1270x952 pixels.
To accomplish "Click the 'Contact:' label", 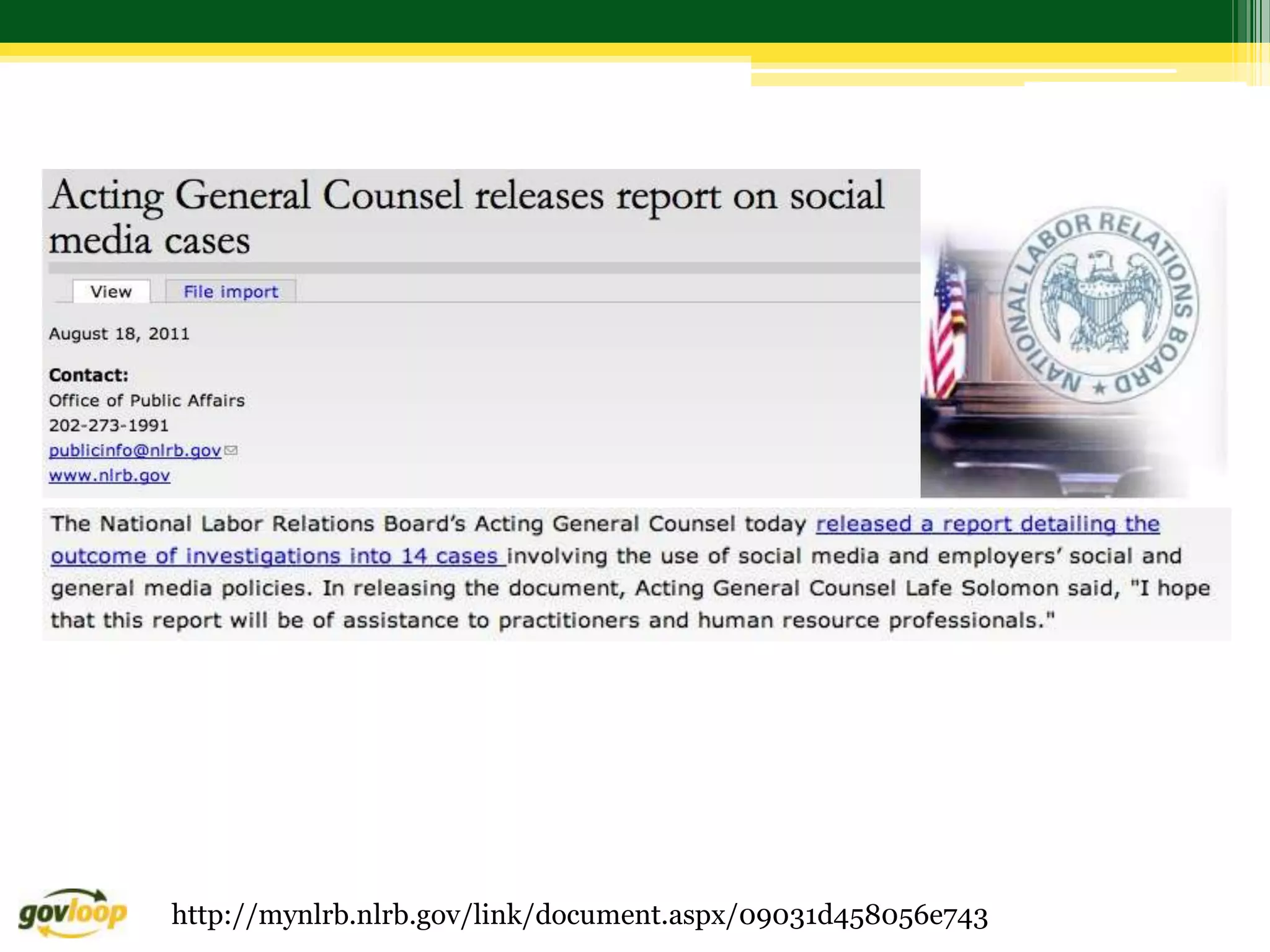I will pyautogui.click(x=89, y=375).
